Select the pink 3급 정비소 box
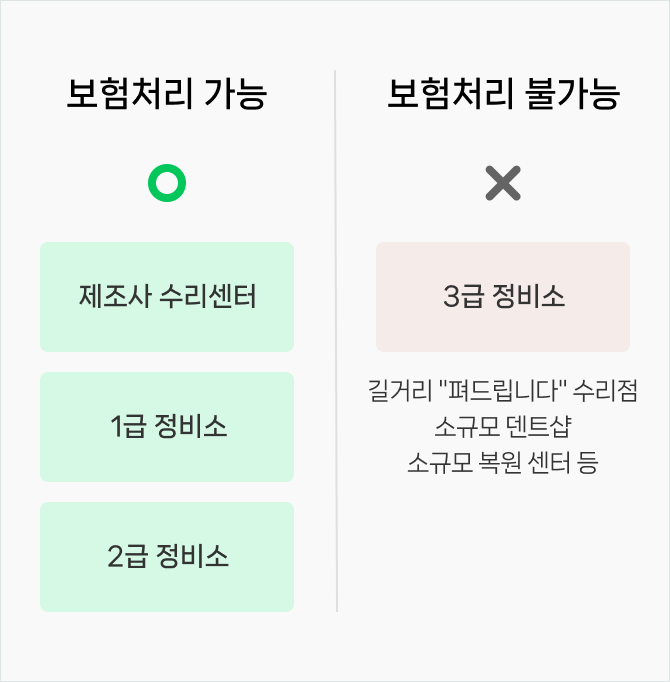670x682 pixels. coord(503,297)
